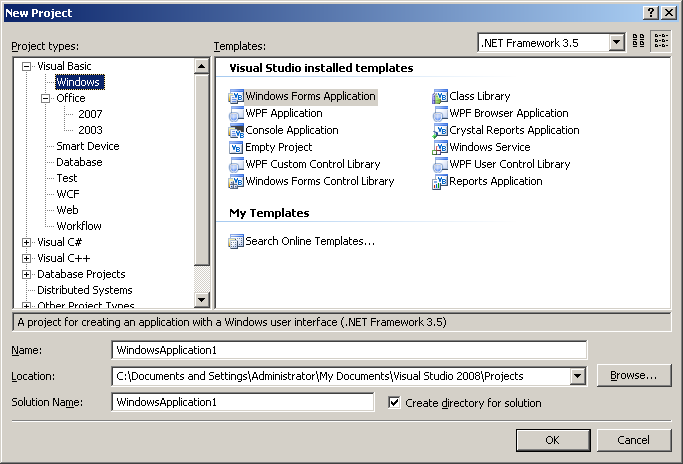Click the Solution Name input field
683x464 pixels.
(x=243, y=402)
